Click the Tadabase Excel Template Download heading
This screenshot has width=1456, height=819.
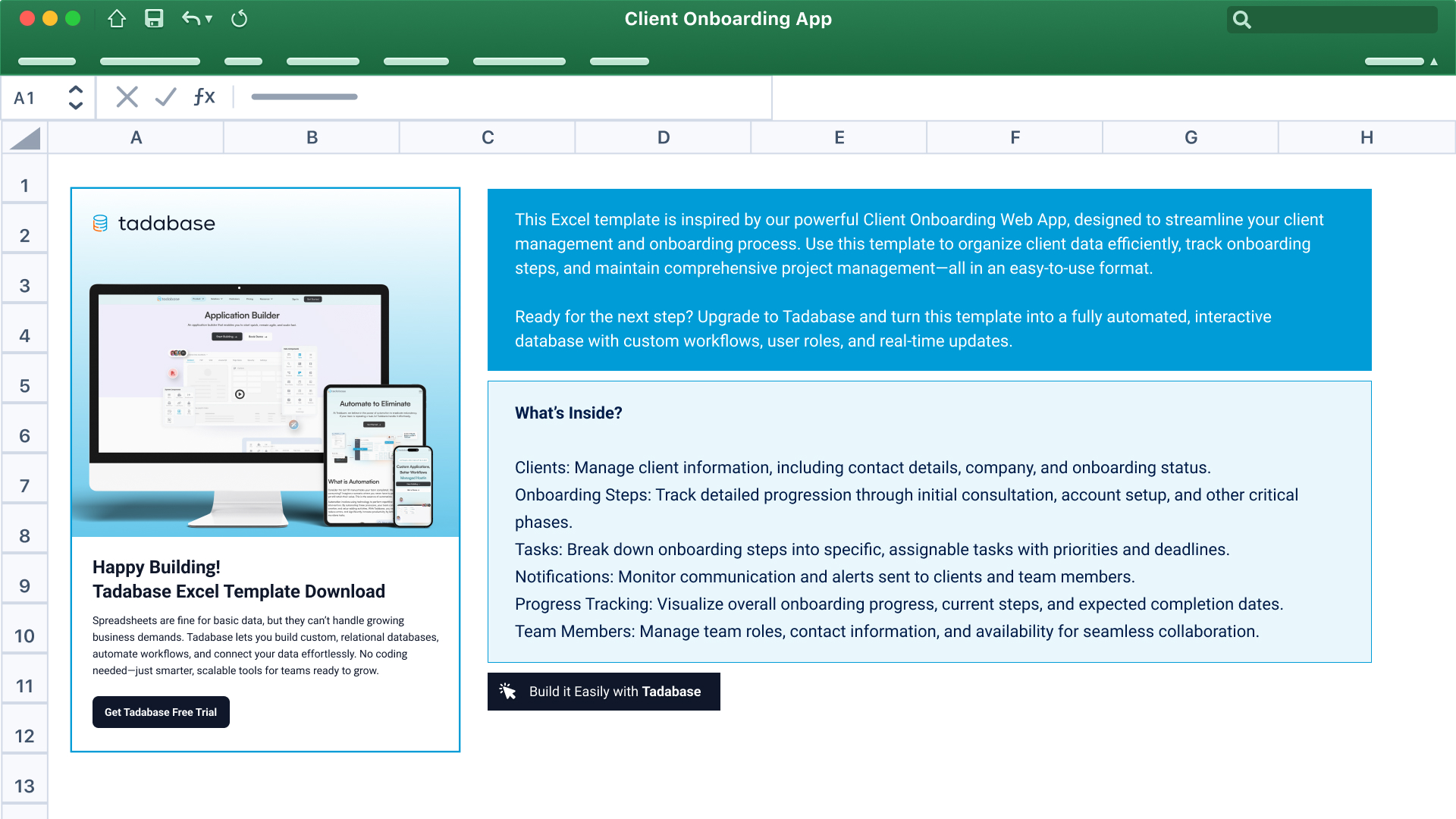tap(239, 591)
